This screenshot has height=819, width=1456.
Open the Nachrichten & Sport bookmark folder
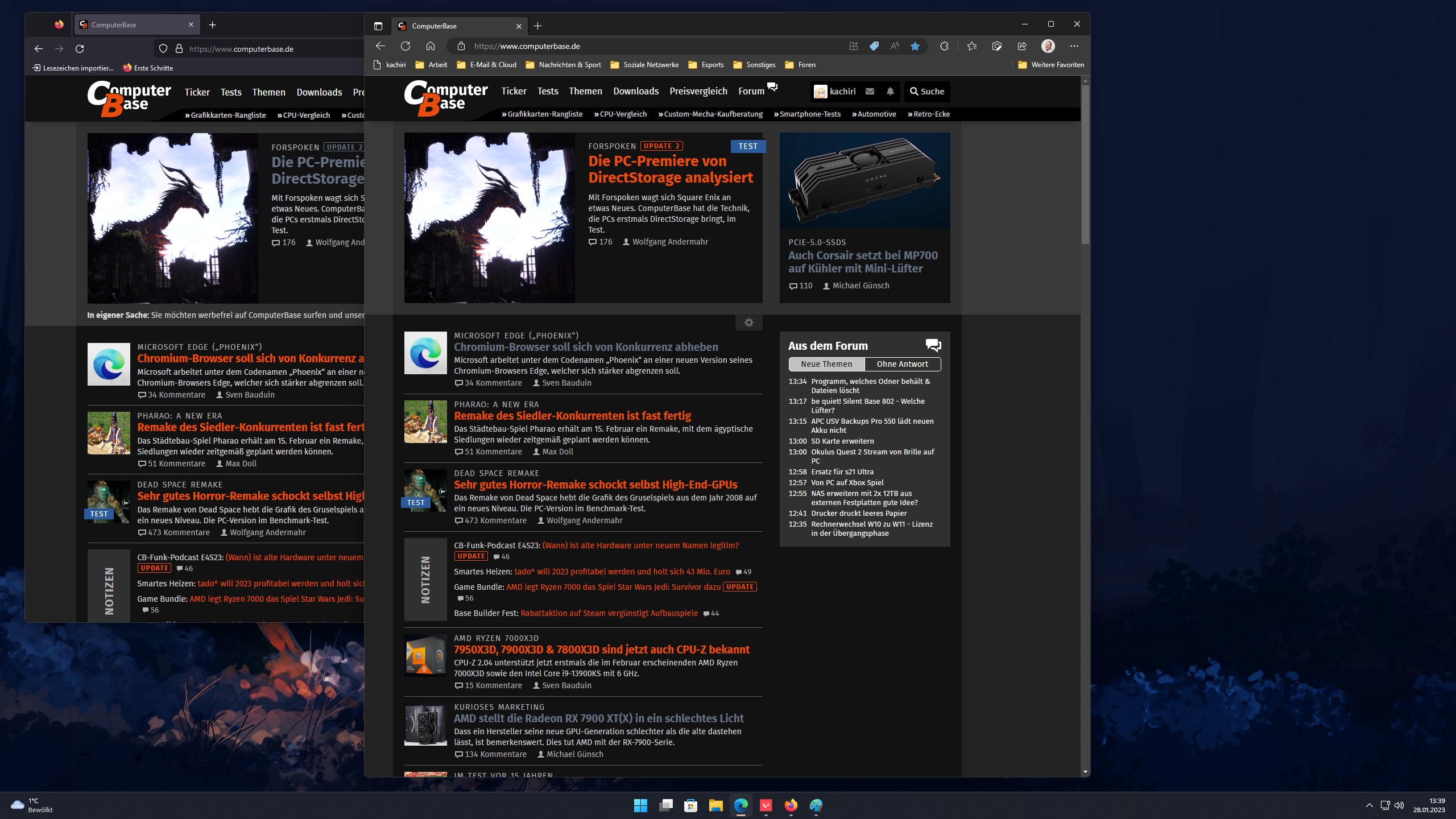[x=563, y=65]
